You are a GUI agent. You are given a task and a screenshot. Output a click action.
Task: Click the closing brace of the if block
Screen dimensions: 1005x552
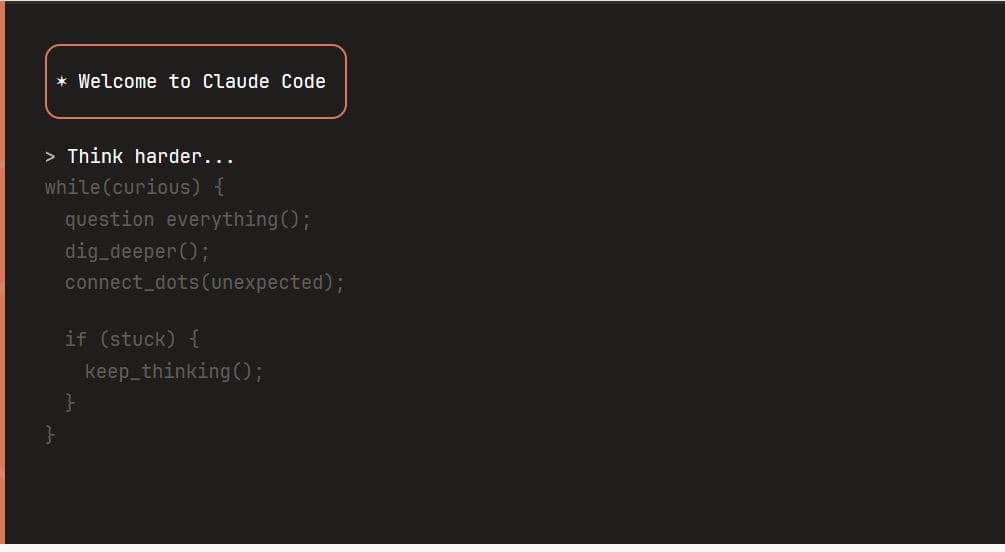(x=70, y=403)
